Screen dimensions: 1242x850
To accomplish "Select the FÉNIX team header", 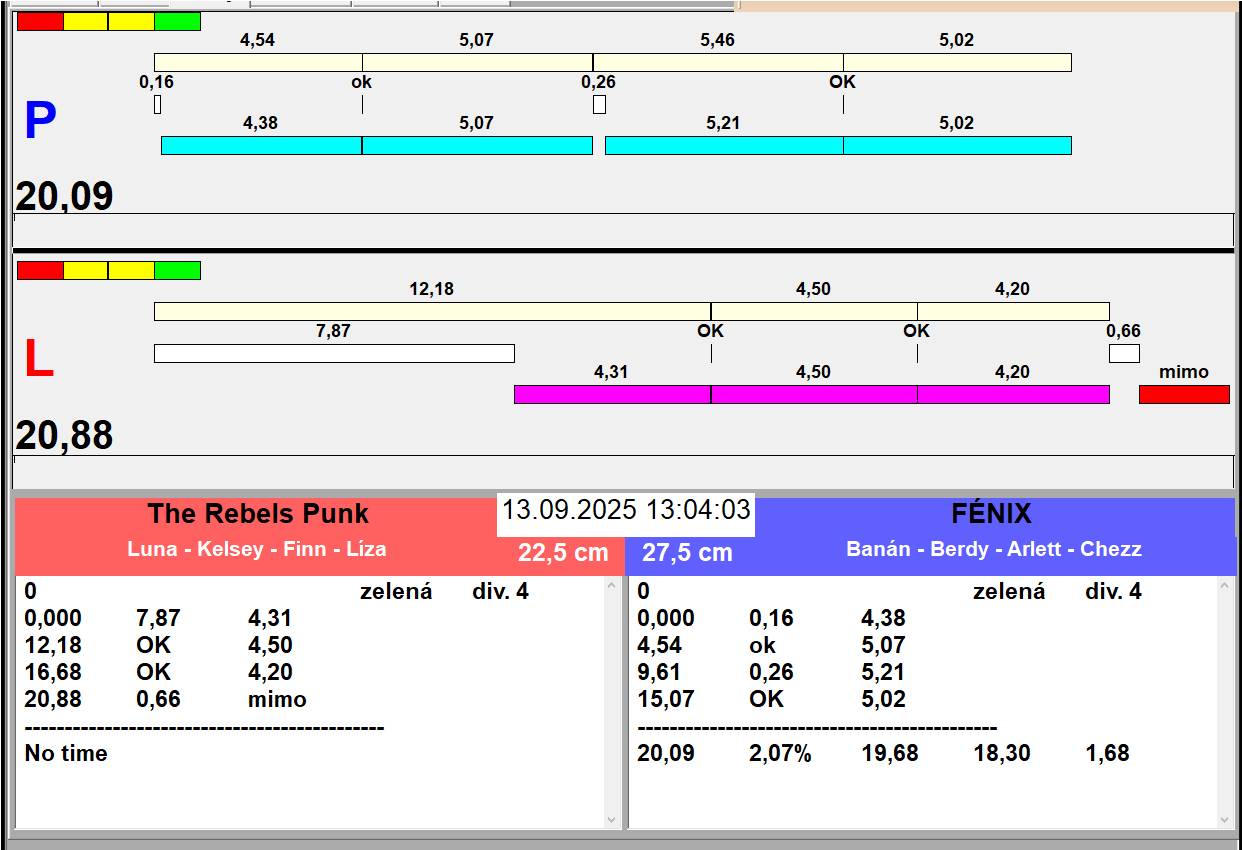I will 990,515.
